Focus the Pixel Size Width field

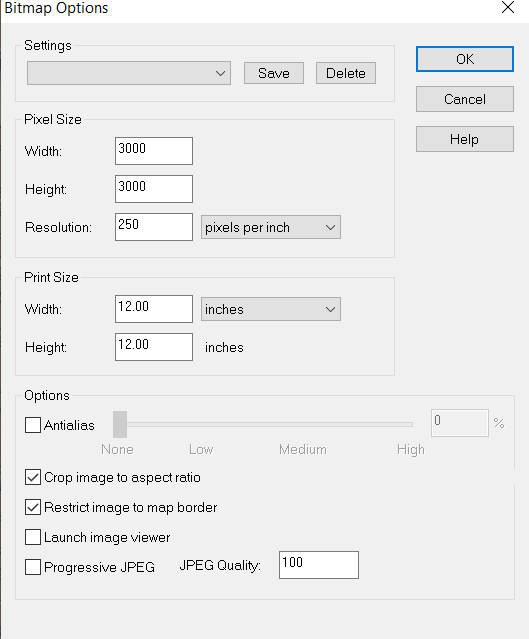point(154,151)
